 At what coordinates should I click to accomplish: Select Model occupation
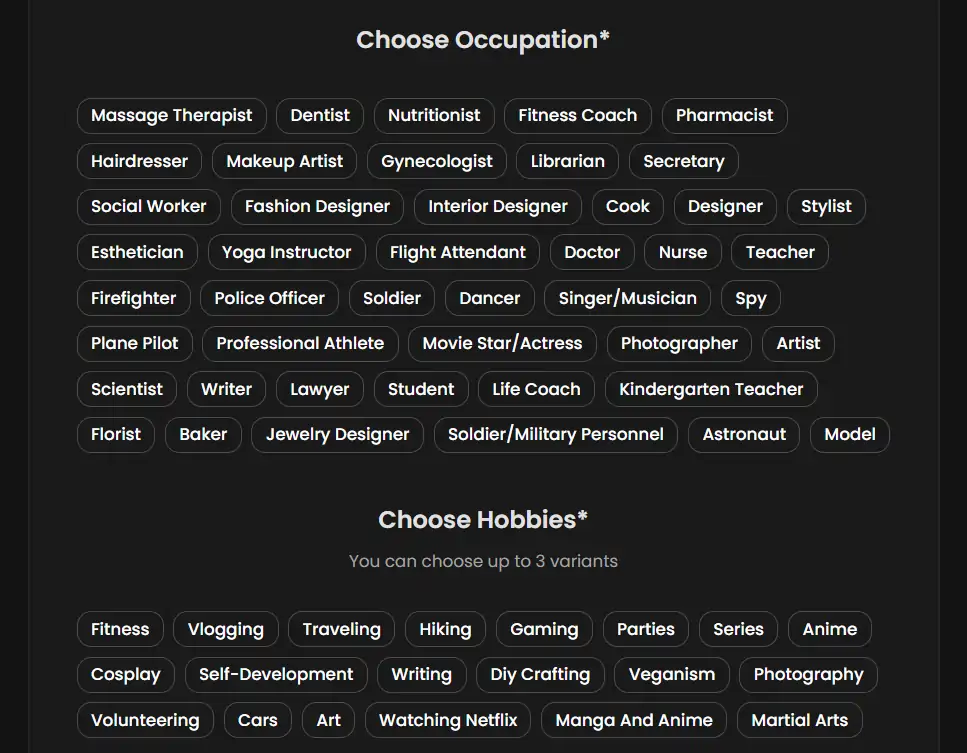[x=849, y=435]
